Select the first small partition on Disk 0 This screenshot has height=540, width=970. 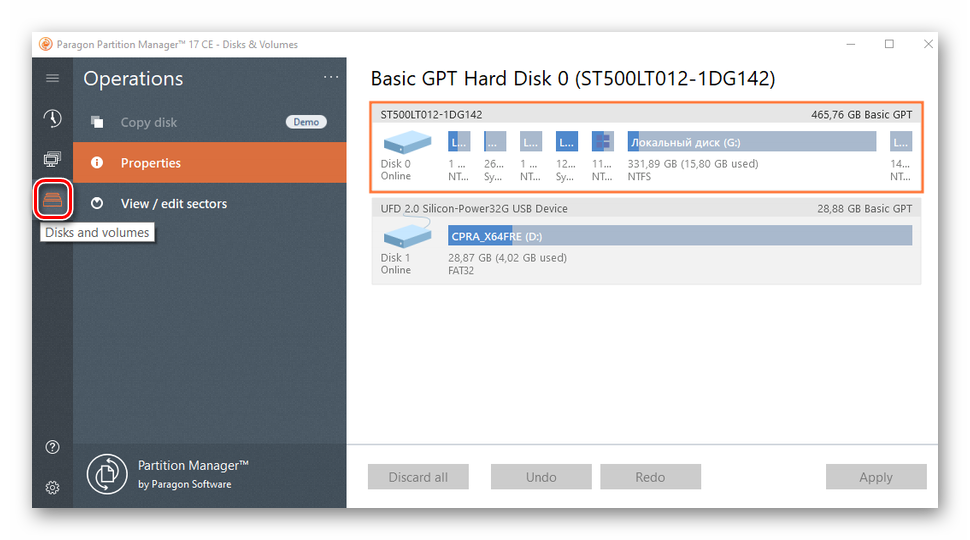[x=459, y=142]
